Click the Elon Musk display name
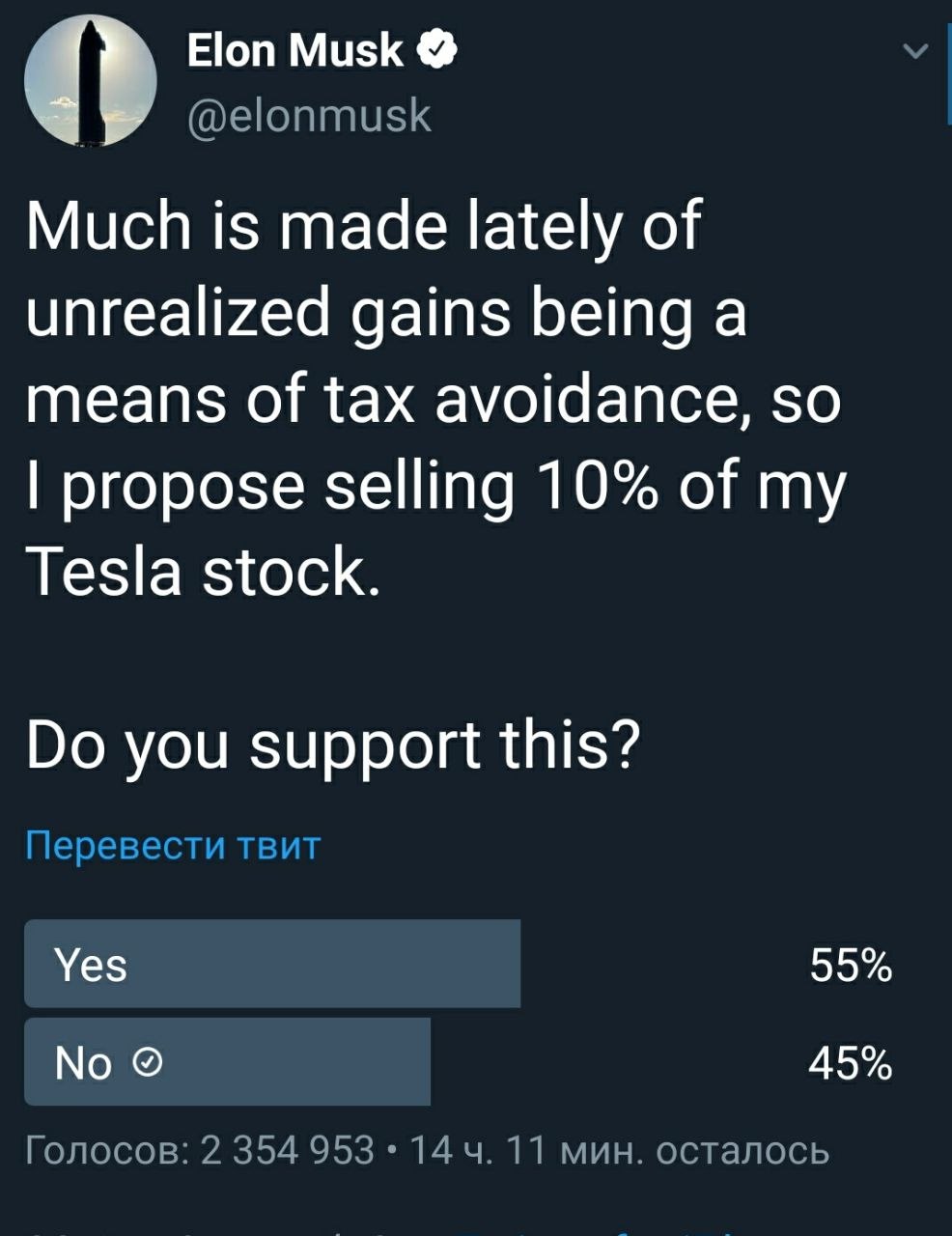Image resolution: width=952 pixels, height=1236 pixels. pyautogui.click(x=294, y=50)
